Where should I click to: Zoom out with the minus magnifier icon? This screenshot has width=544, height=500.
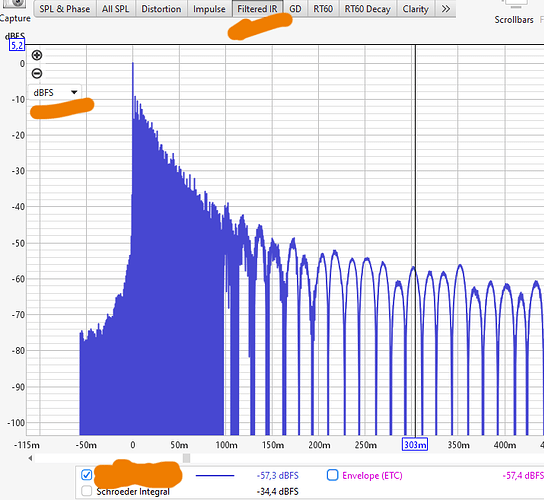pos(37,73)
